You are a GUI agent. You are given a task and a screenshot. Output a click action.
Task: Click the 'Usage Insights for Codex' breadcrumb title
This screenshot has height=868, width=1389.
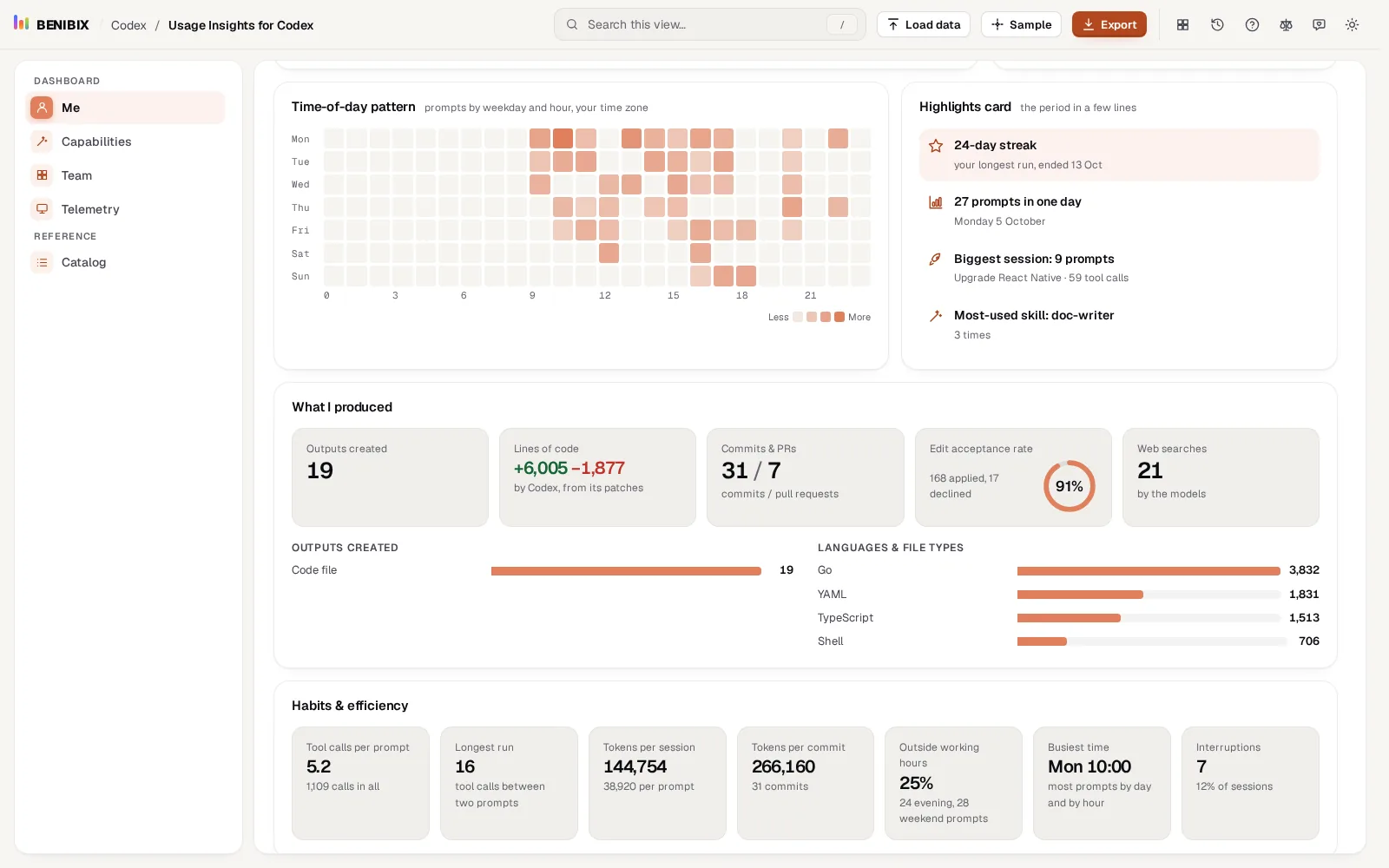pos(240,25)
